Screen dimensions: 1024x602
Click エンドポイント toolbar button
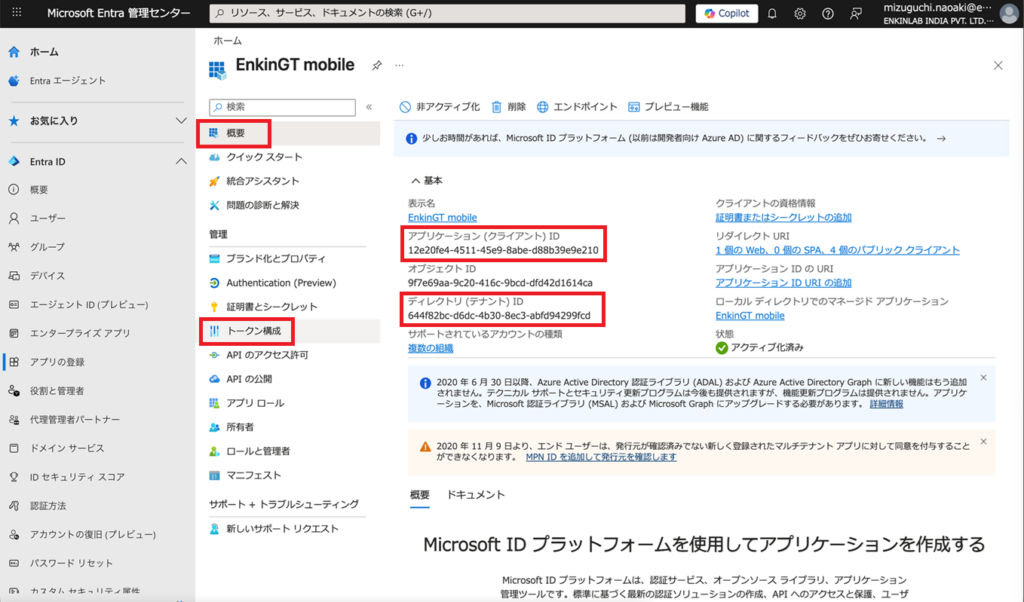576,107
